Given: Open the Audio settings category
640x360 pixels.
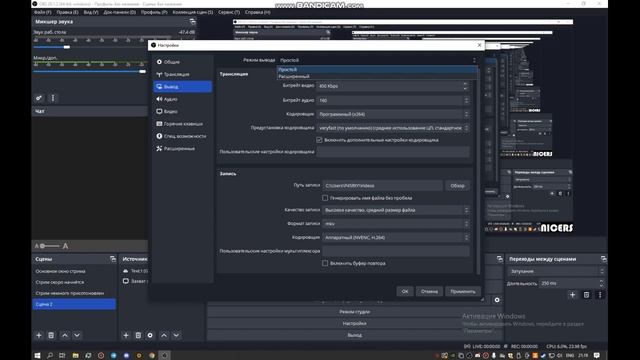Looking at the screenshot, I should click(182, 99).
